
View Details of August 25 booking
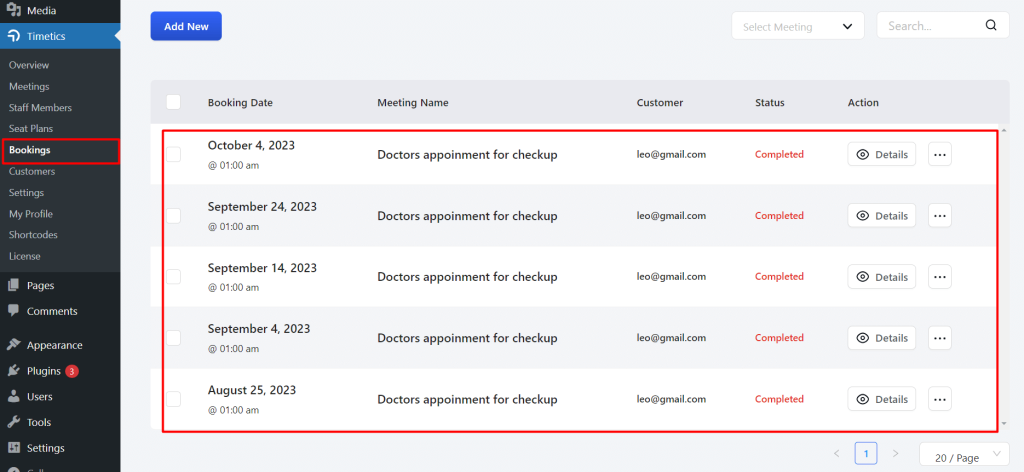tap(882, 399)
